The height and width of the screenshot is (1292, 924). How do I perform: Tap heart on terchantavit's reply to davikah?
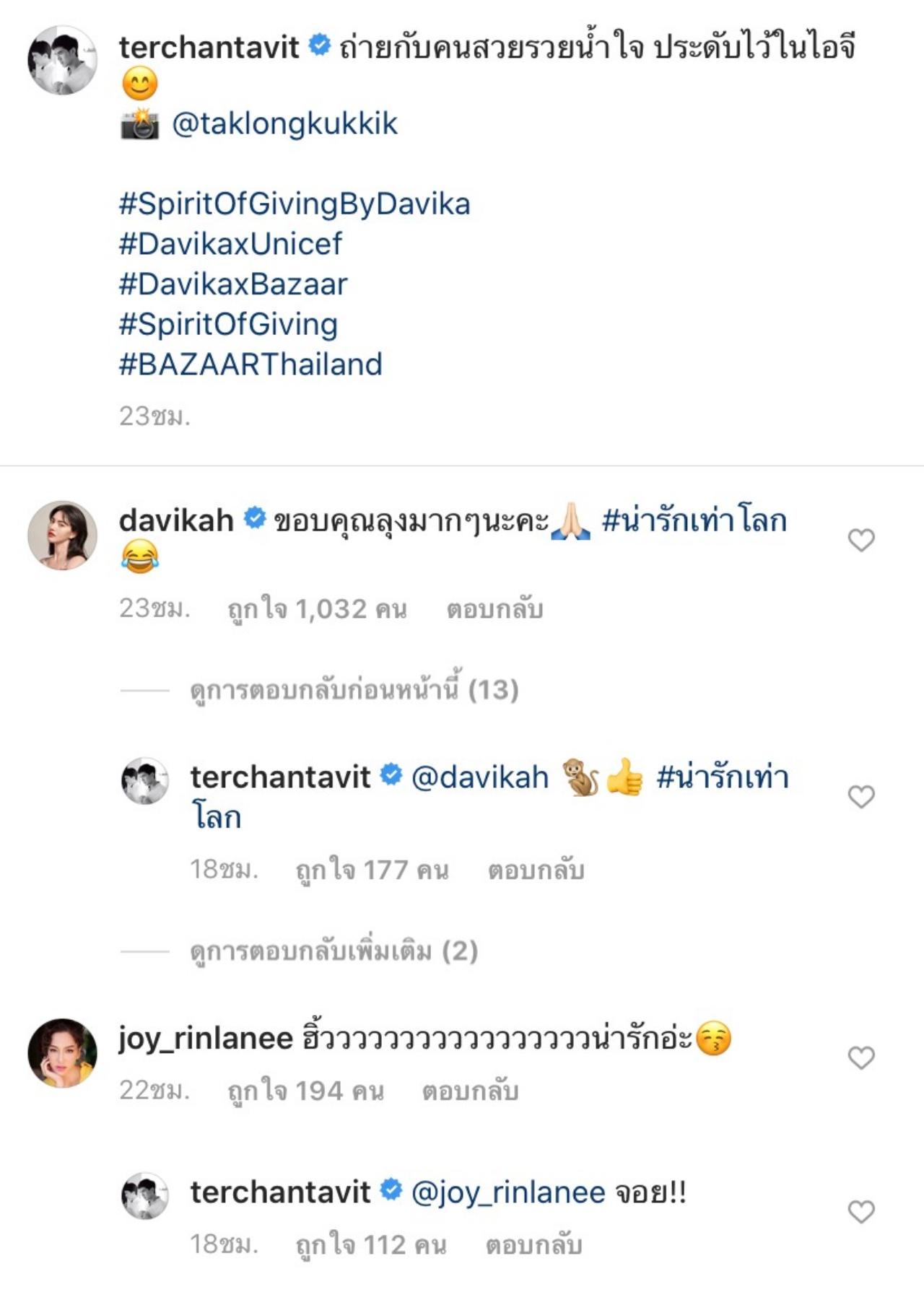point(860,797)
